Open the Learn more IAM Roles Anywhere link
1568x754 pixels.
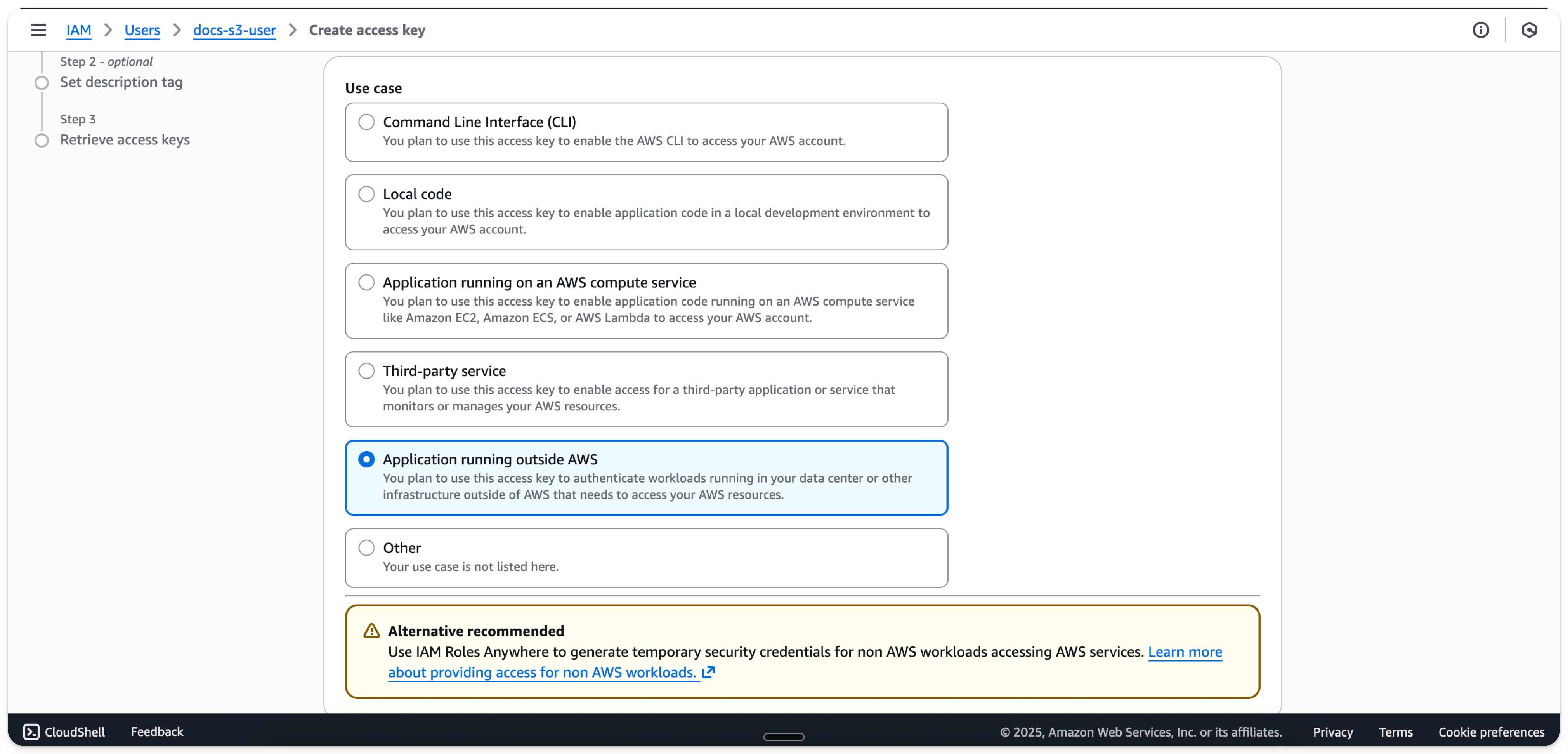[x=1185, y=651]
